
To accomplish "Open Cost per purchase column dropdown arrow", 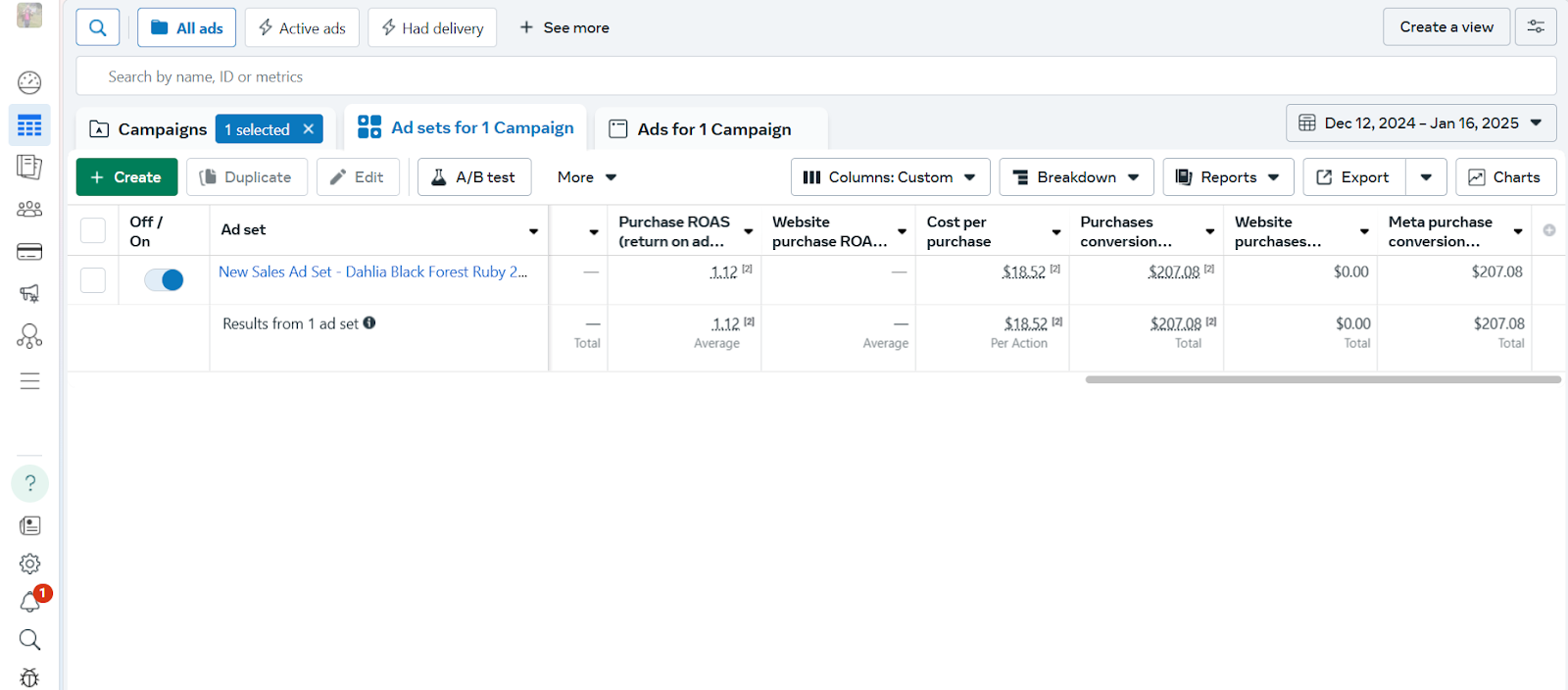I will click(1056, 231).
